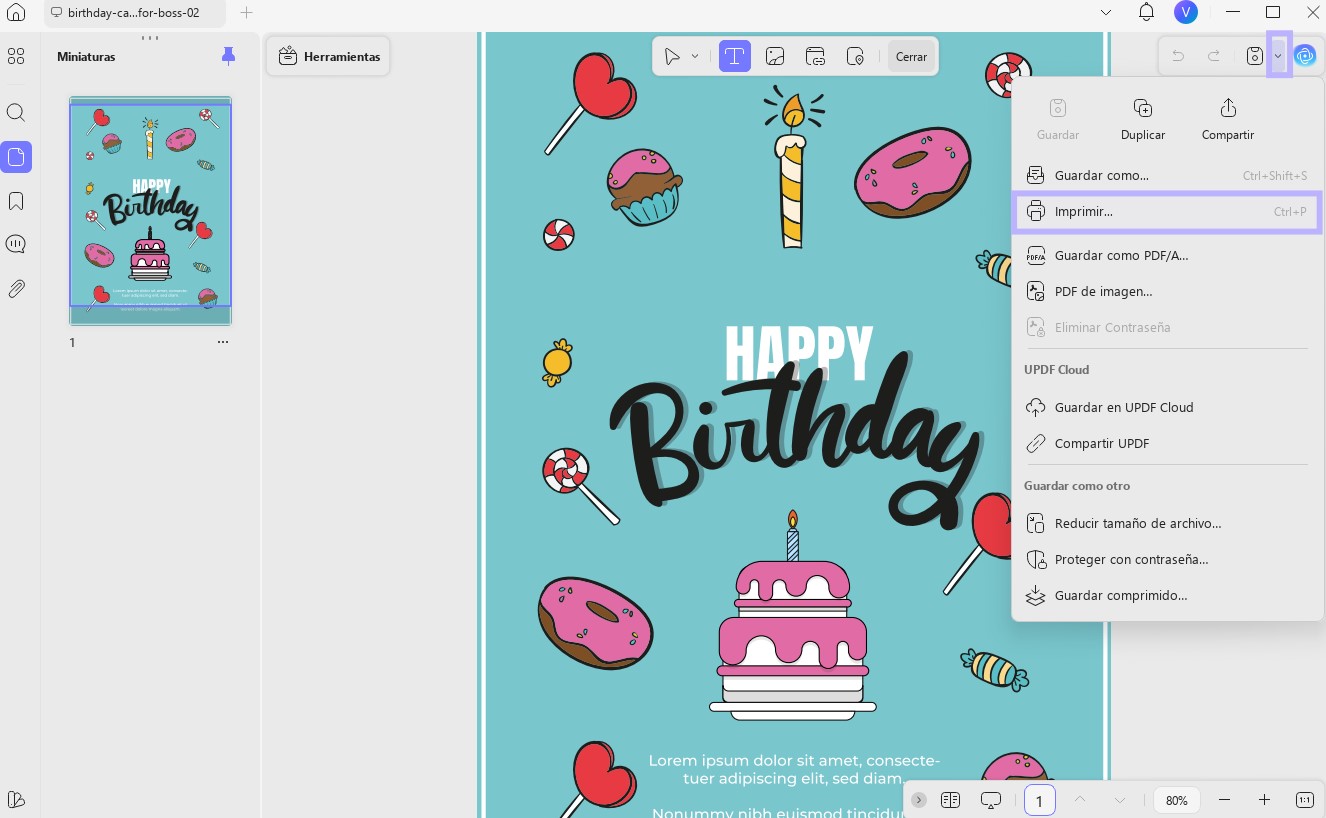The width and height of the screenshot is (1326, 818).
Task: Add a new document tab
Action: coord(246,13)
